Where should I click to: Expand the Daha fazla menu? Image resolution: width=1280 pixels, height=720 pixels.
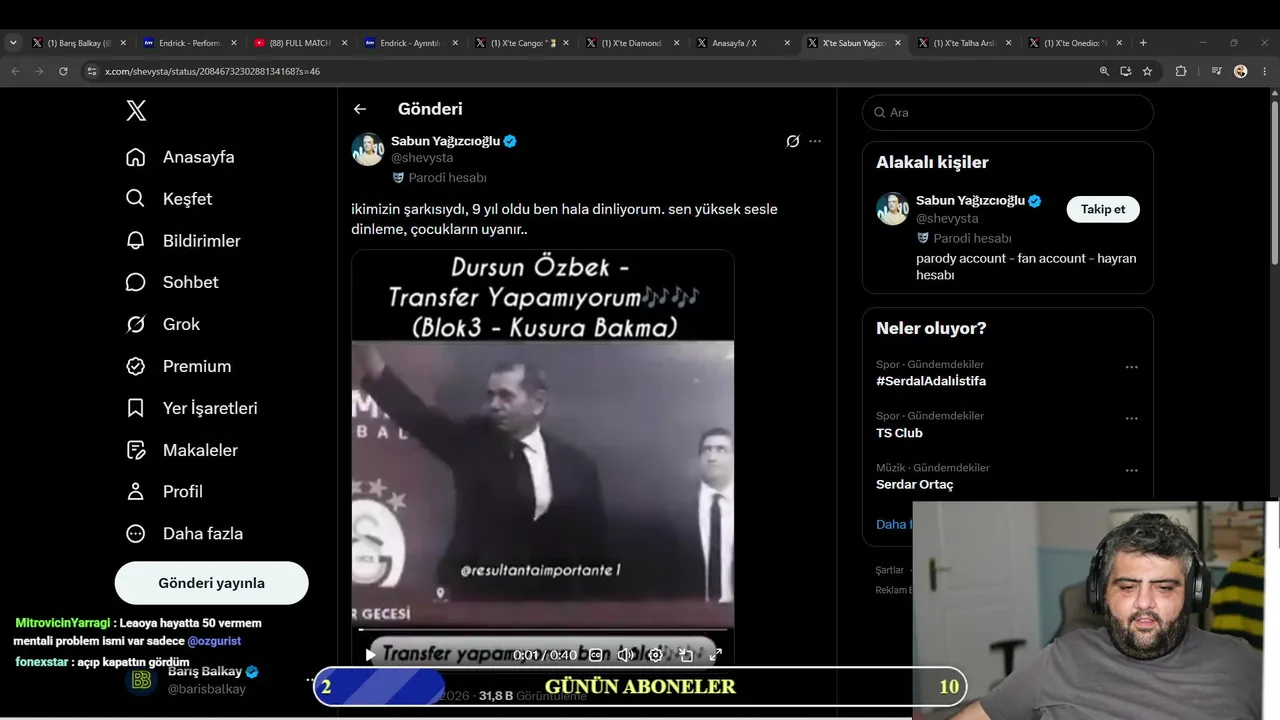[x=184, y=534]
